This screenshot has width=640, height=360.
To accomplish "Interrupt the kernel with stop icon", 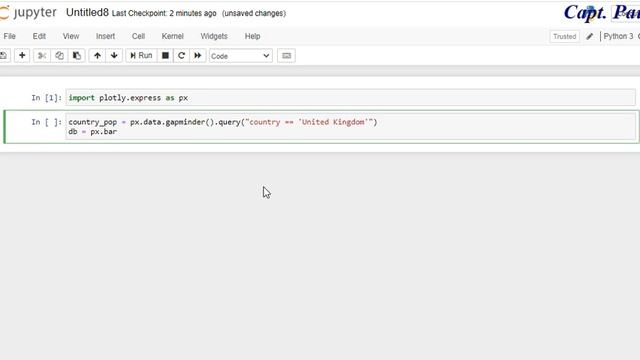I will (x=165, y=56).
